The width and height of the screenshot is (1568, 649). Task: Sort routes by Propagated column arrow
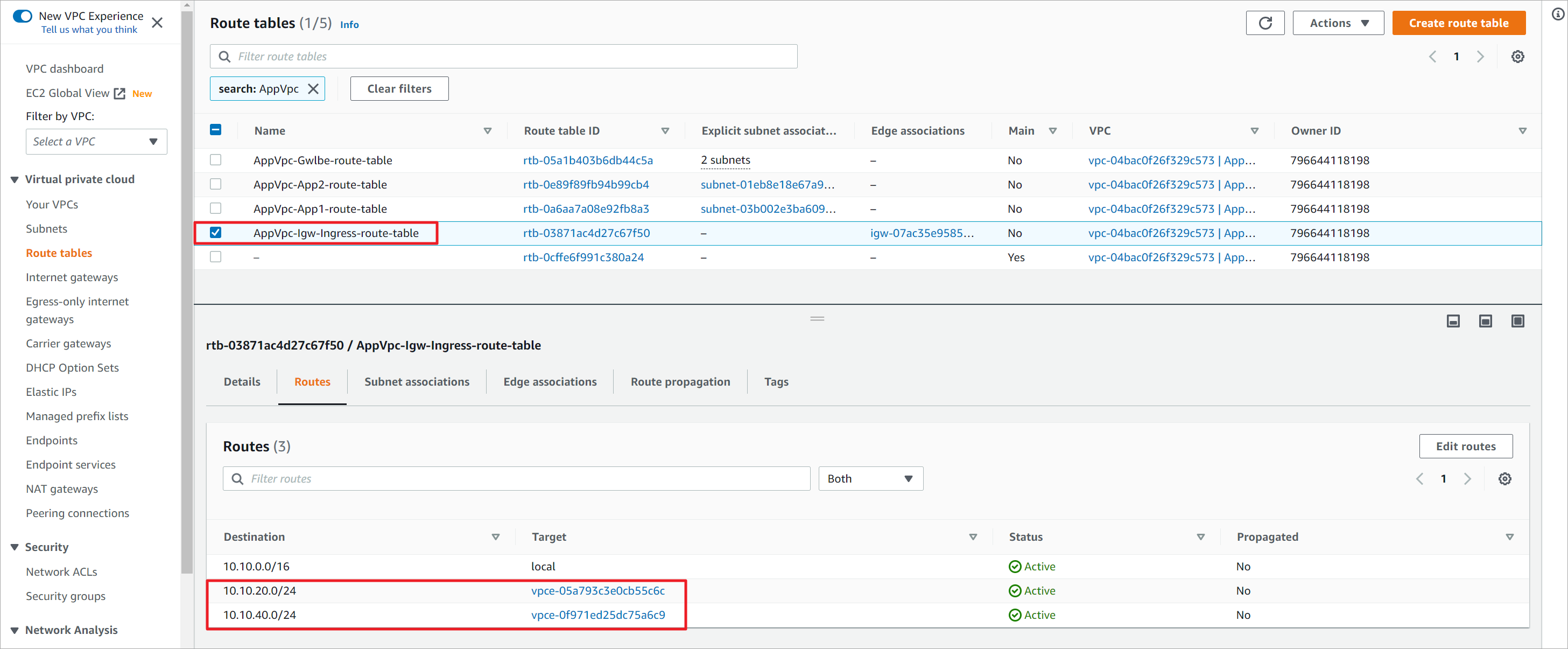point(1509,537)
